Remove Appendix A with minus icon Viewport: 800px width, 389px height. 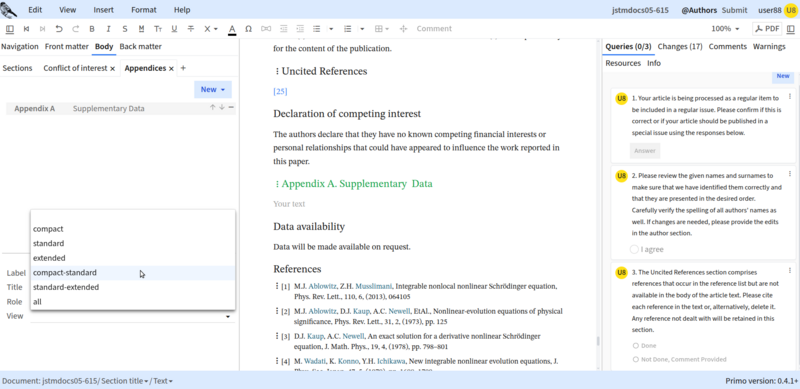(x=231, y=107)
